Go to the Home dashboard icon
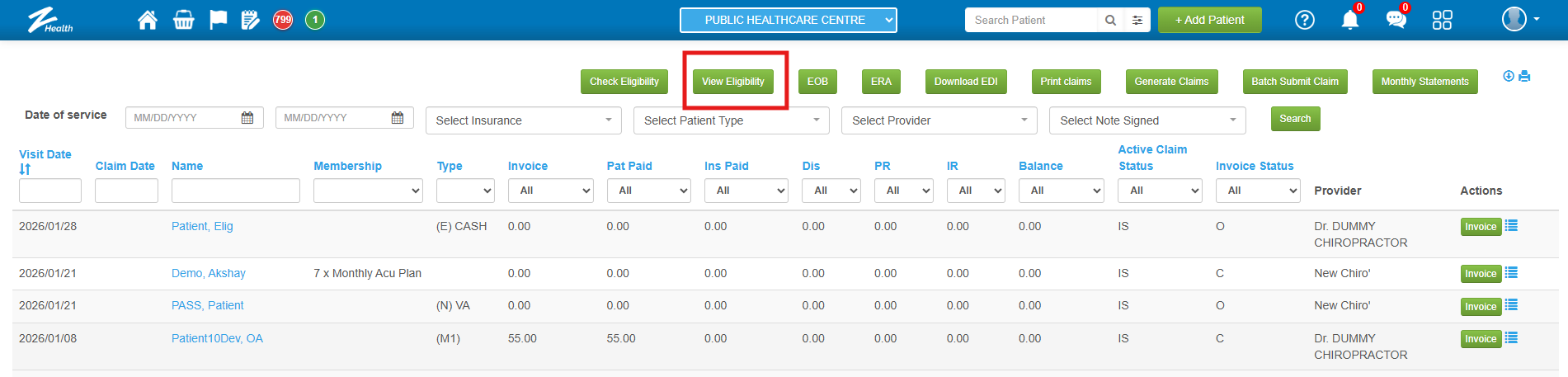 pyautogui.click(x=148, y=20)
